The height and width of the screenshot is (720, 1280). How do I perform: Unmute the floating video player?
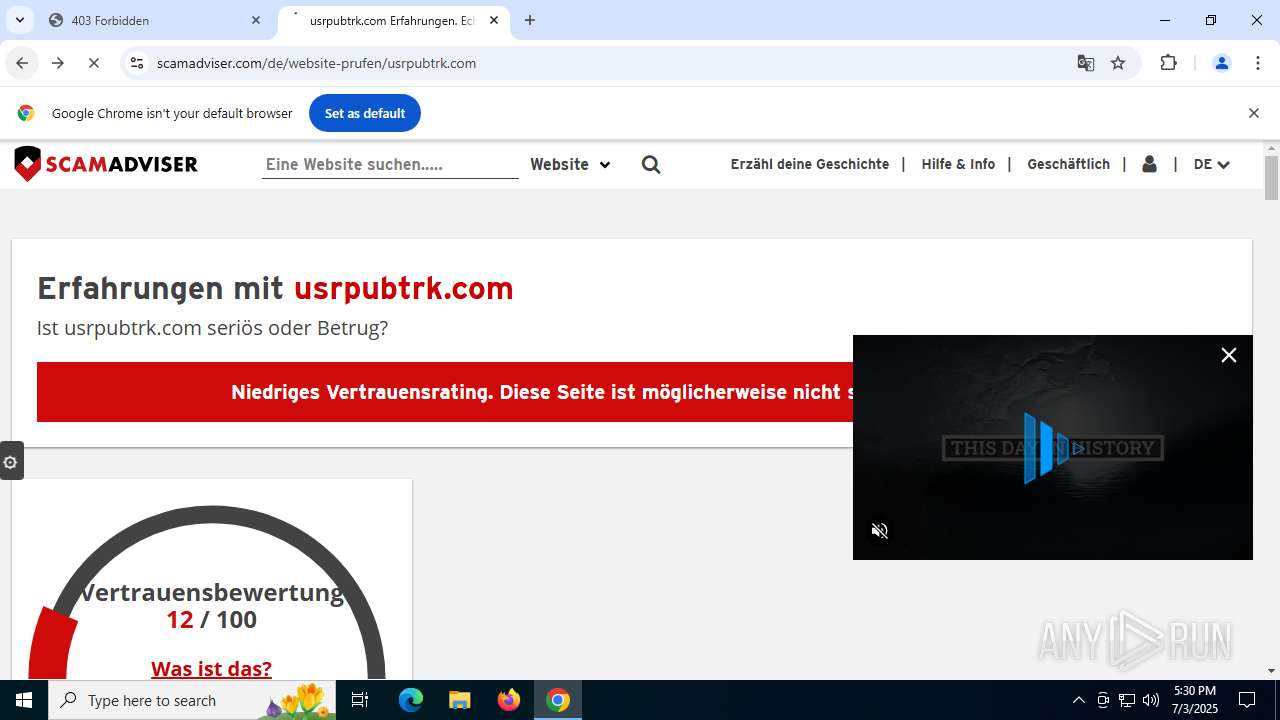point(880,531)
